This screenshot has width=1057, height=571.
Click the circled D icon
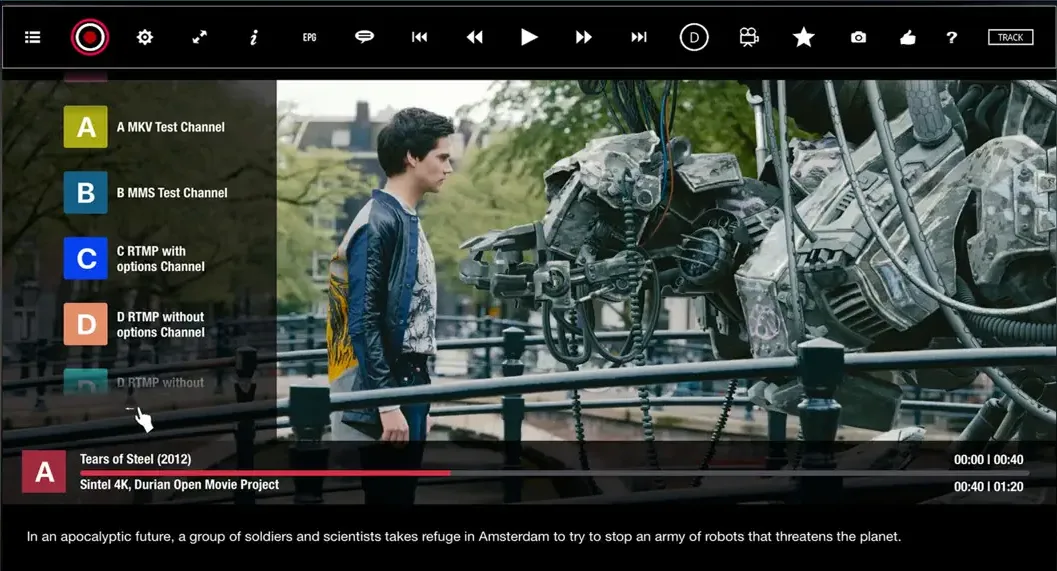coord(694,37)
